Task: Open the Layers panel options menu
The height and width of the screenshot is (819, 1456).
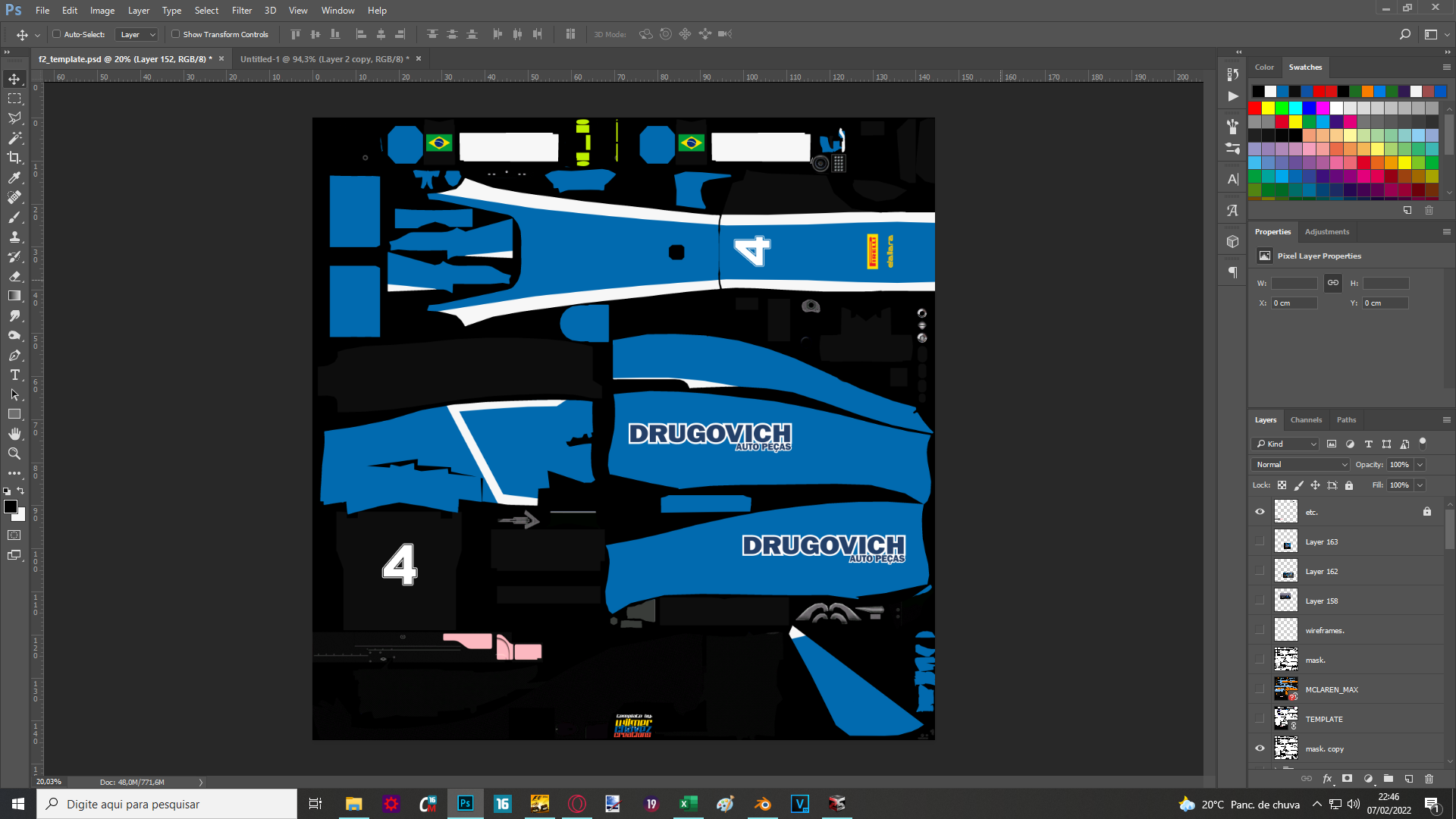Action: coord(1446,419)
